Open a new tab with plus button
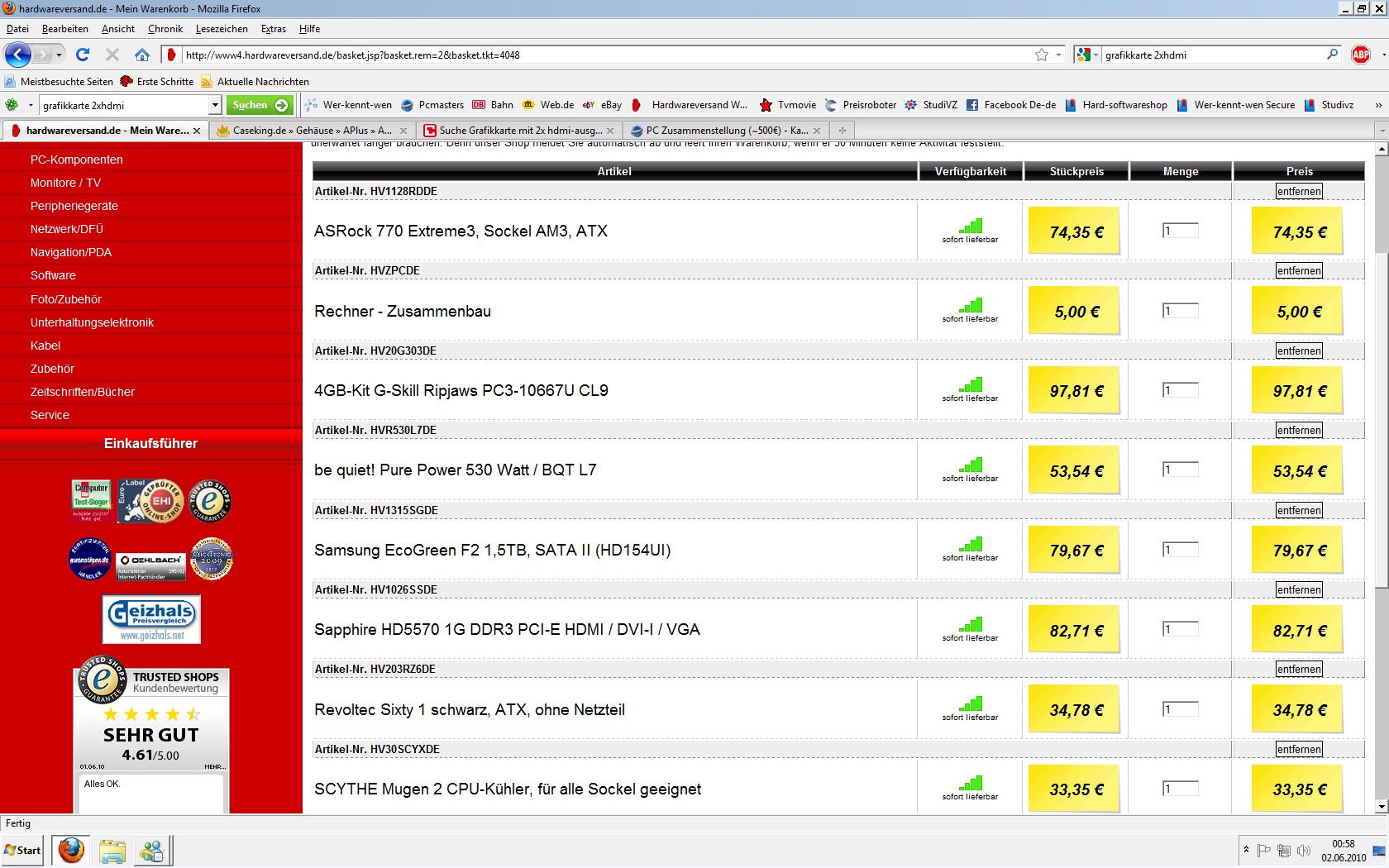The height and width of the screenshot is (868, 1389). (842, 131)
